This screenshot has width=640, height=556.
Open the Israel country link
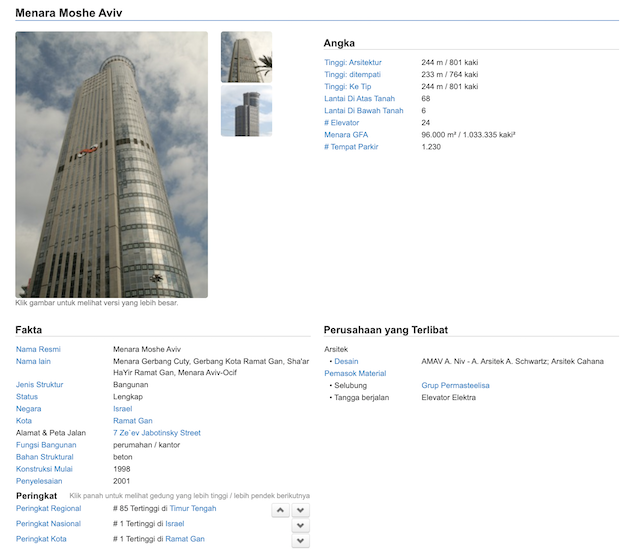(122, 409)
